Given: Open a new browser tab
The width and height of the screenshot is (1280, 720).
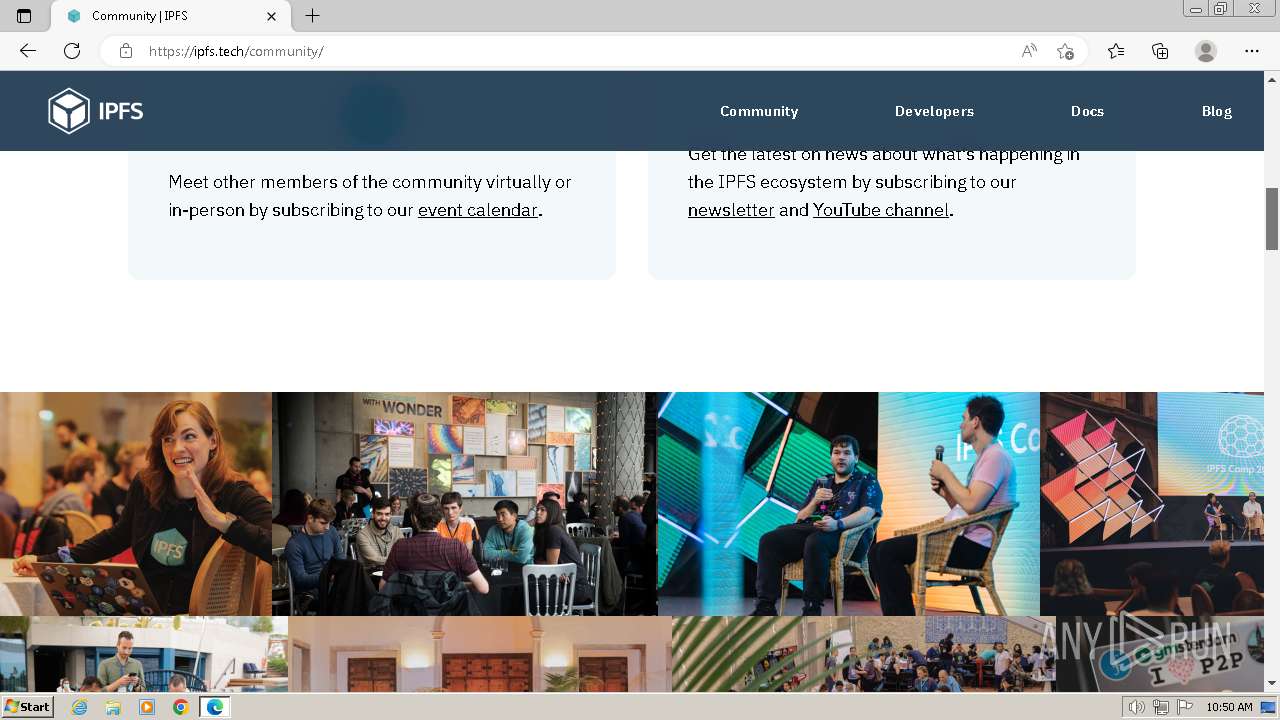Looking at the screenshot, I should click(x=313, y=16).
